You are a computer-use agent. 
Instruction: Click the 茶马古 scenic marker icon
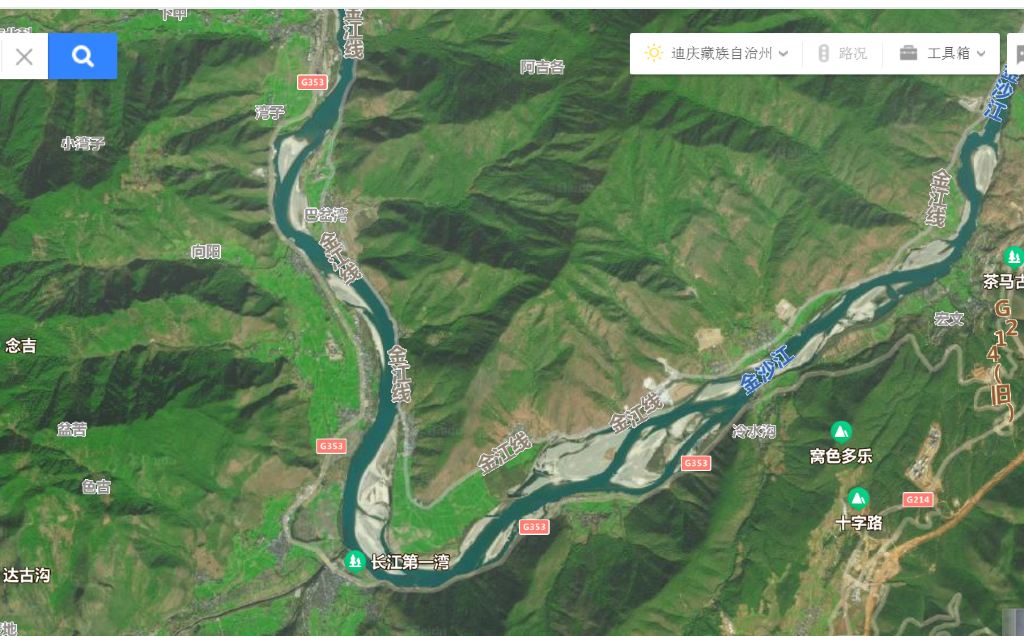click(1014, 257)
